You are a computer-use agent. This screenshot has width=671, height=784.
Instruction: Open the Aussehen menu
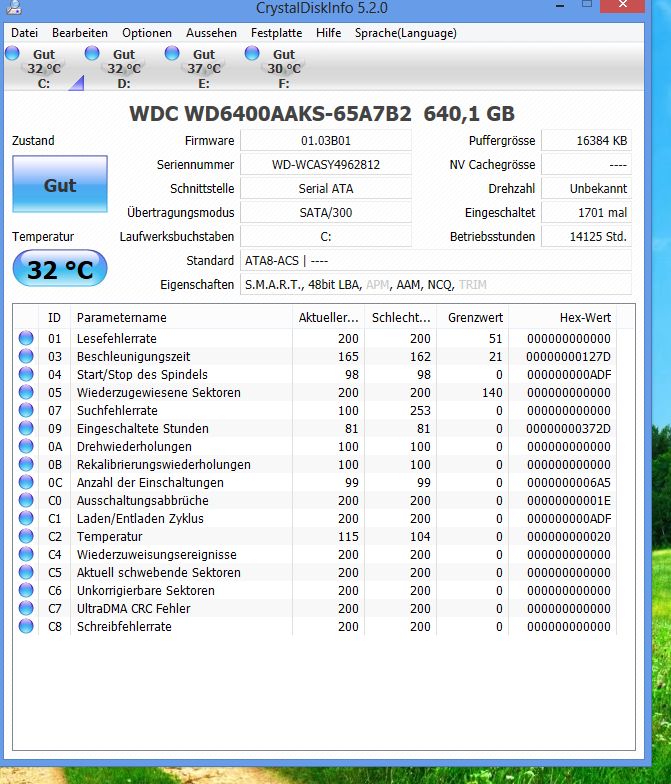pyautogui.click(x=212, y=33)
